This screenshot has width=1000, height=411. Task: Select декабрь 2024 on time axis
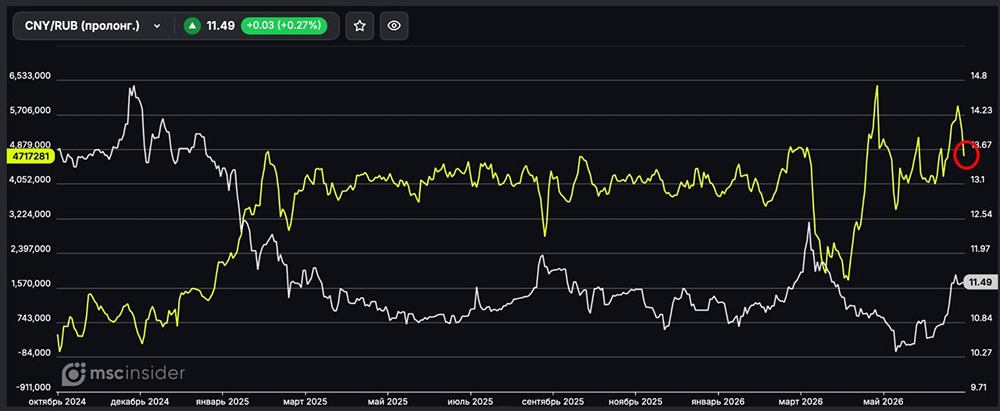[x=140, y=403]
